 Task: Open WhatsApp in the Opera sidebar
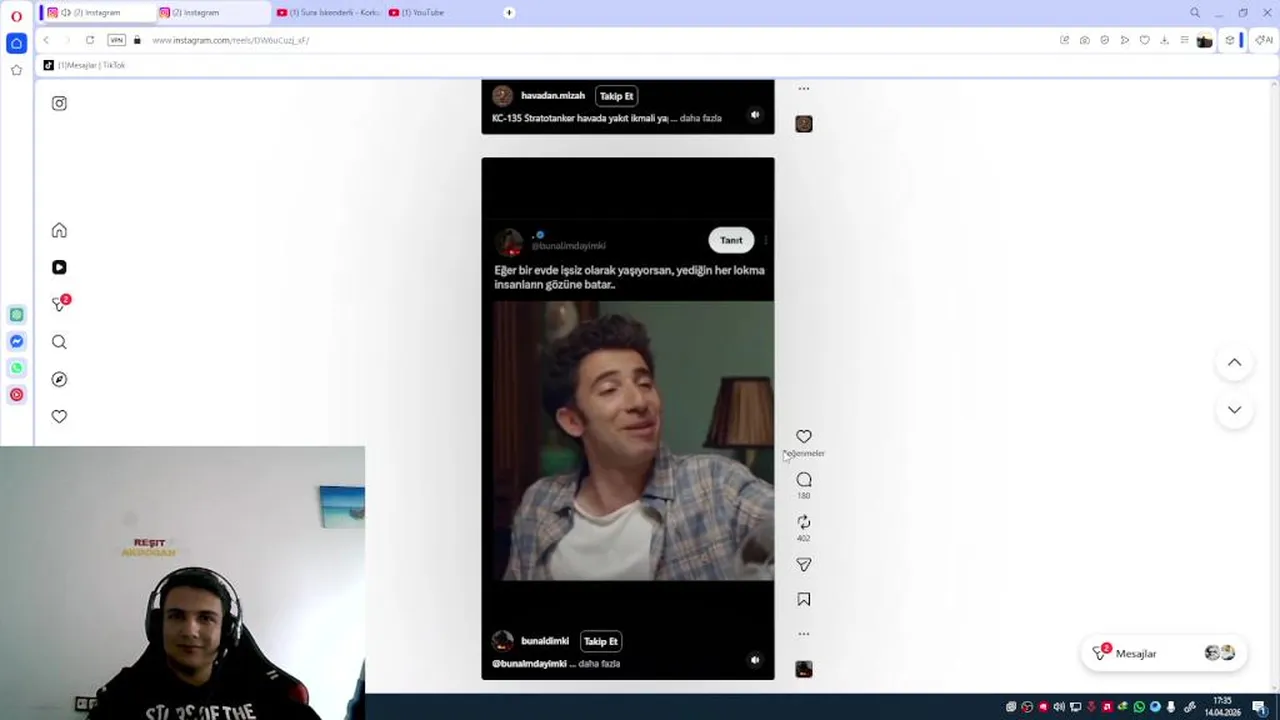(16, 368)
